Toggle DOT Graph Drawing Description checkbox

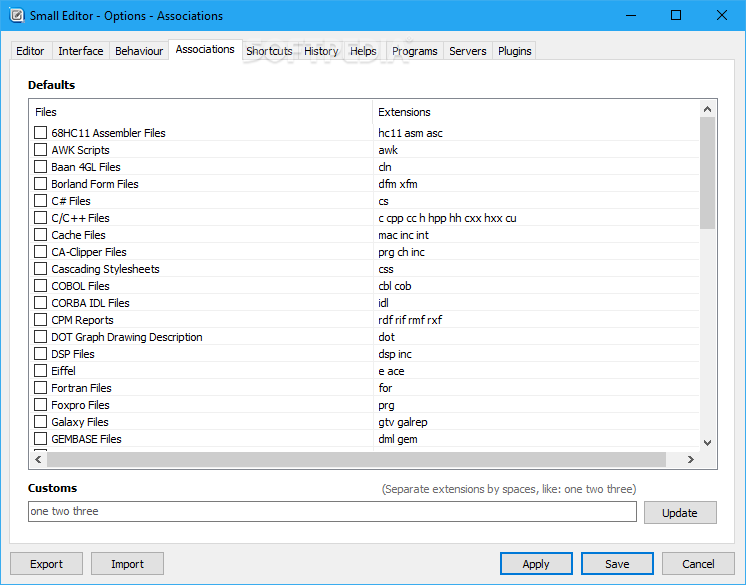40,337
